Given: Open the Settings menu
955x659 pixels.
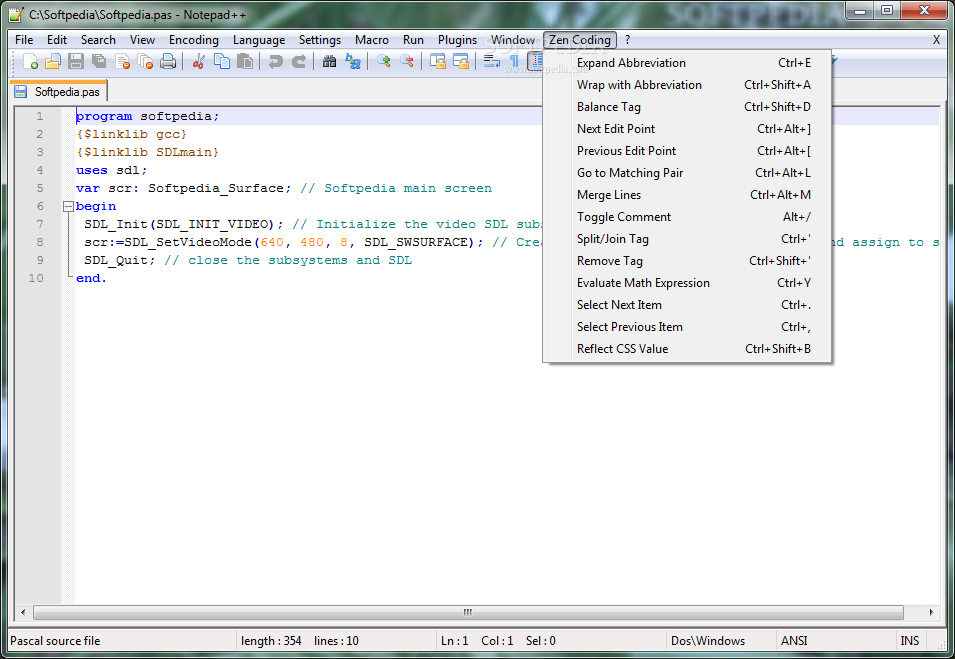Looking at the screenshot, I should tap(320, 40).
